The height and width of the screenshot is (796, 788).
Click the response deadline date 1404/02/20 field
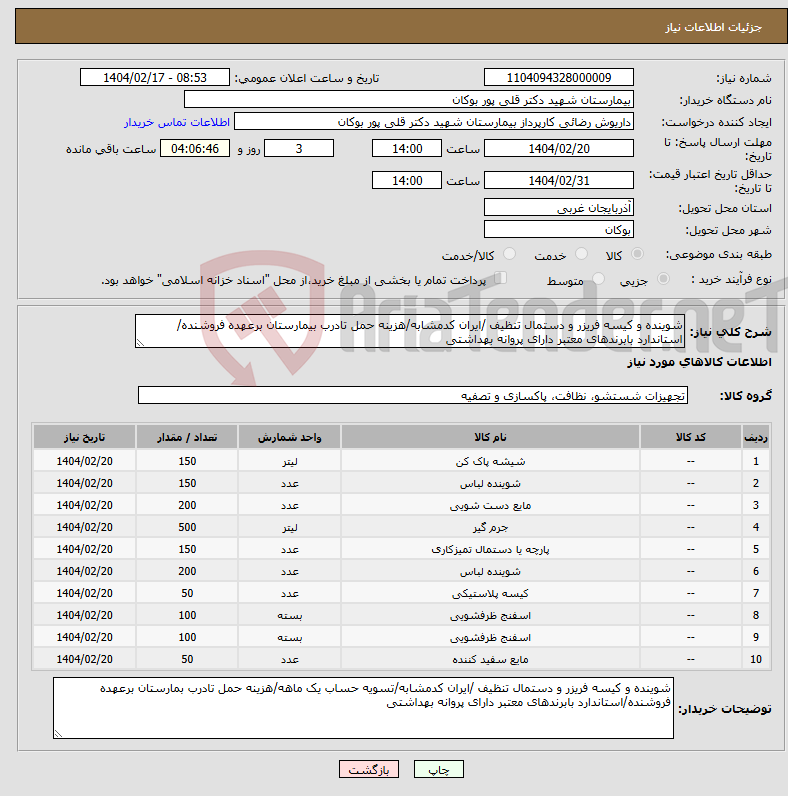click(x=559, y=148)
